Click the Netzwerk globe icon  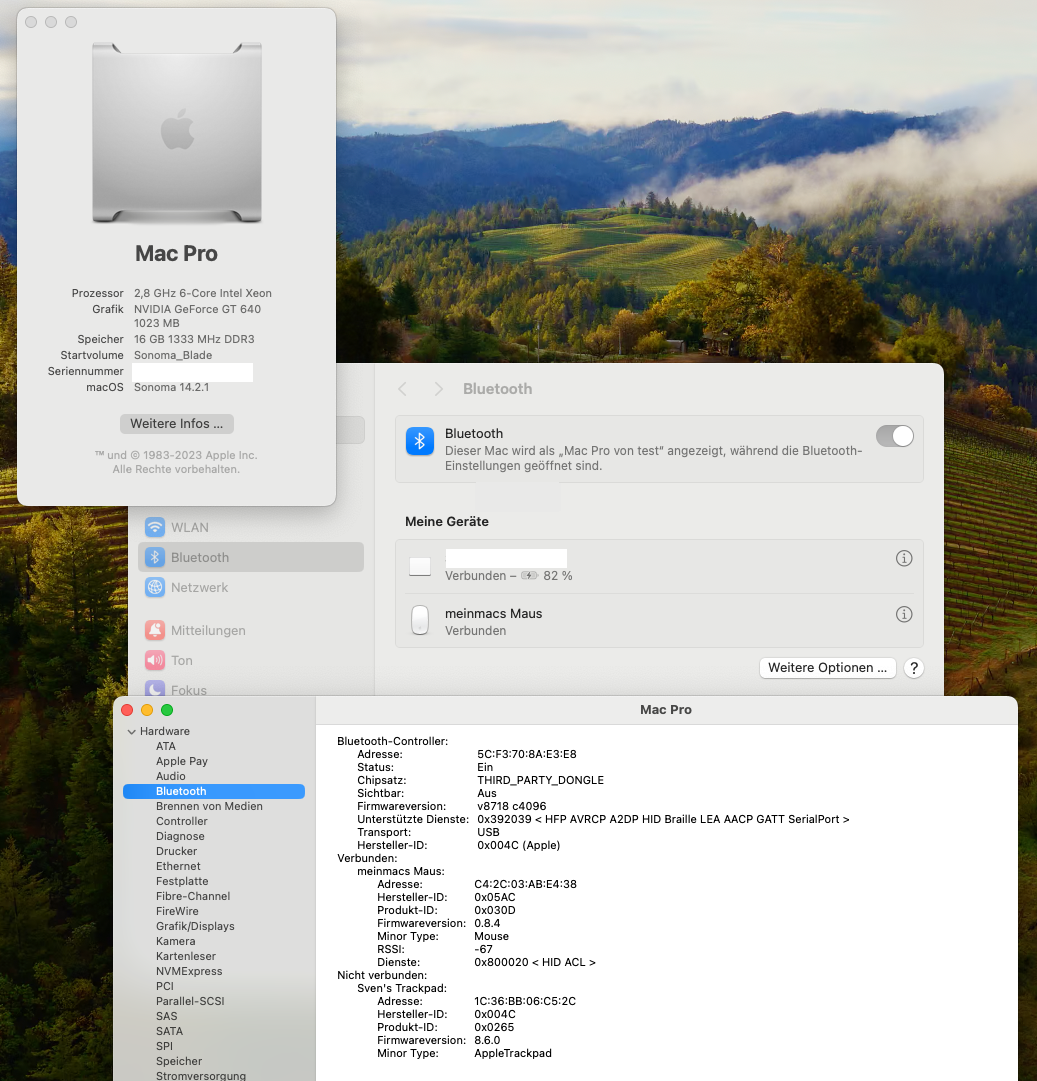155,587
